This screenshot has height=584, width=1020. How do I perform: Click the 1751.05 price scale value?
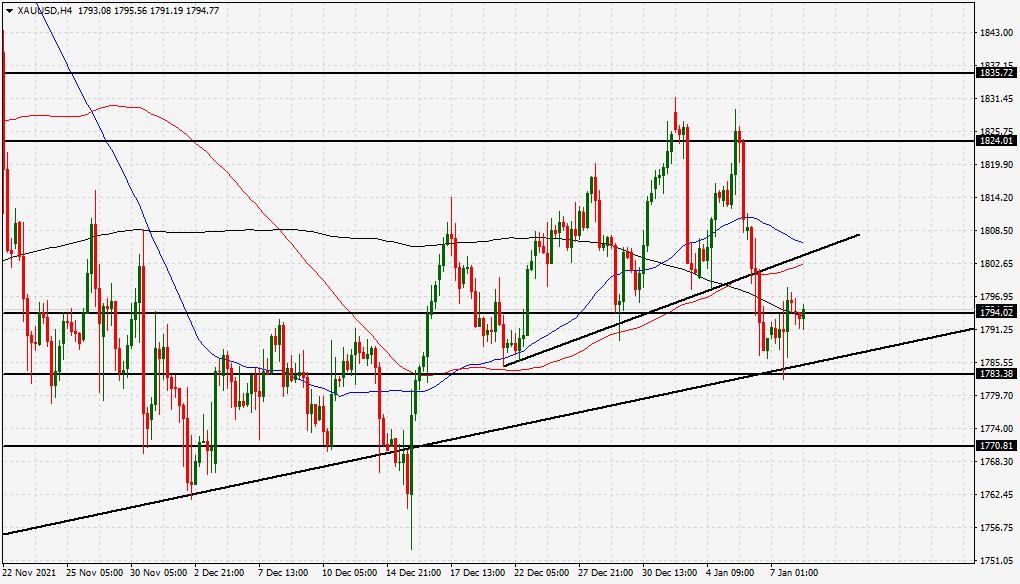click(x=996, y=561)
